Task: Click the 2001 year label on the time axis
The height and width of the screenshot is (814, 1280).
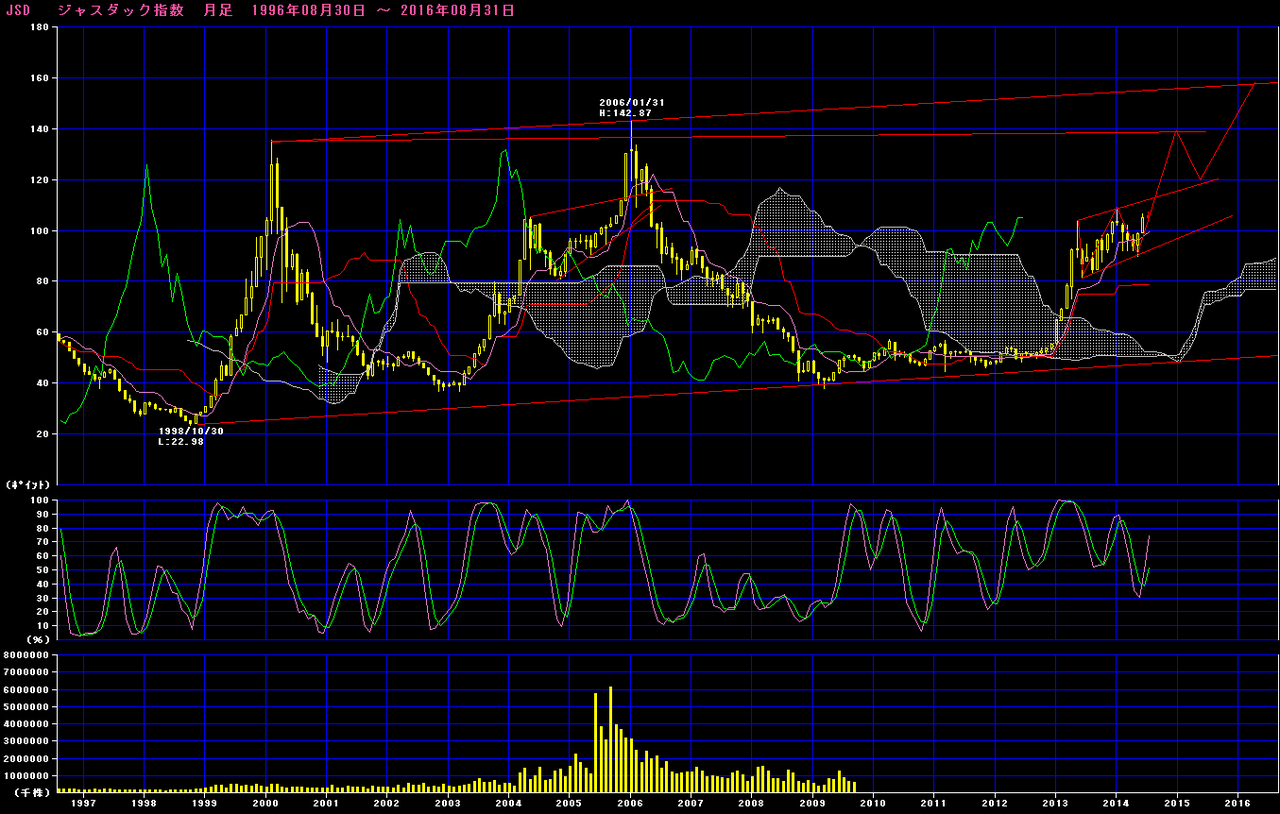Action: click(326, 802)
